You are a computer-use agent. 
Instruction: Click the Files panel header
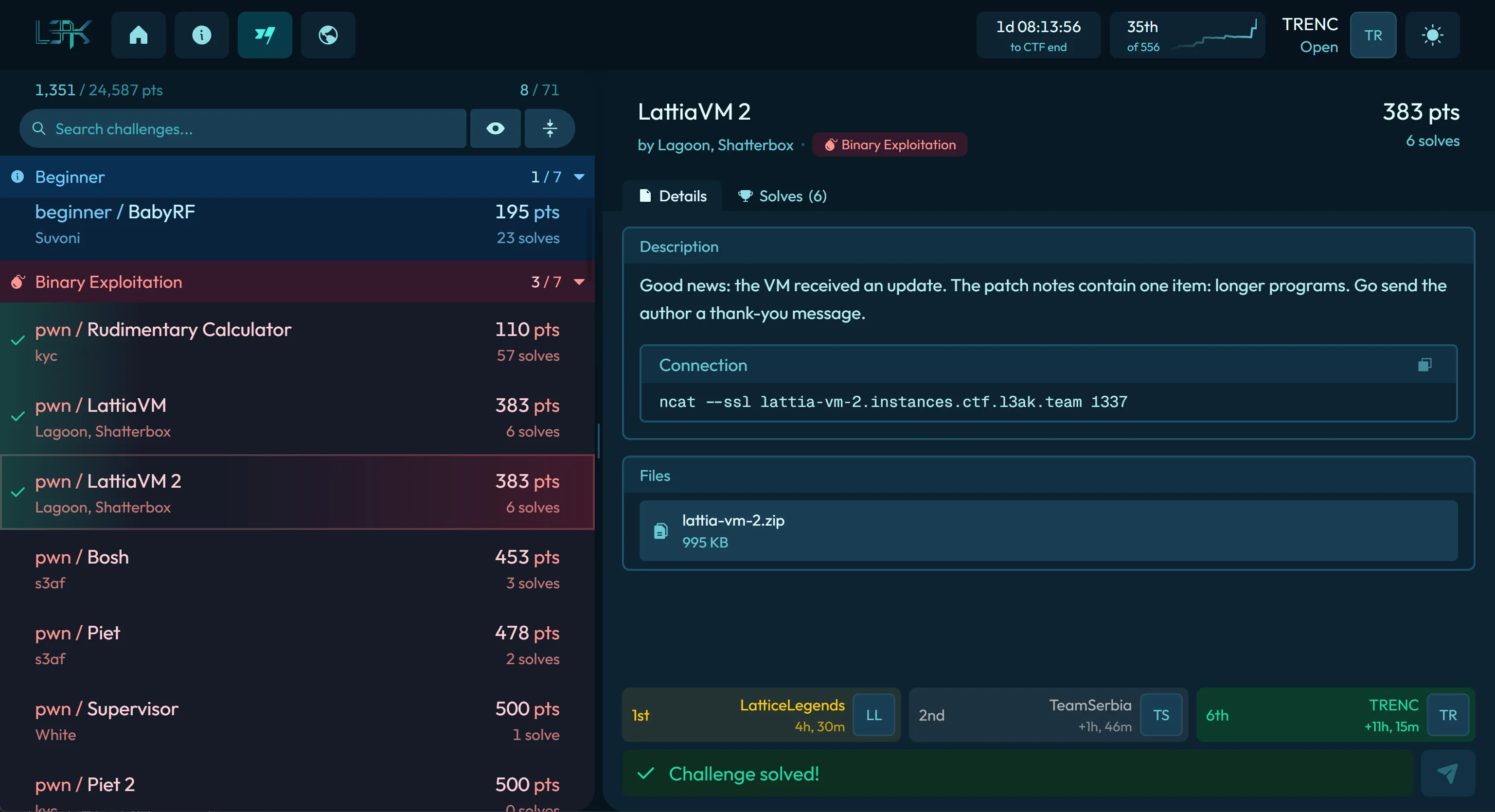click(x=1048, y=476)
